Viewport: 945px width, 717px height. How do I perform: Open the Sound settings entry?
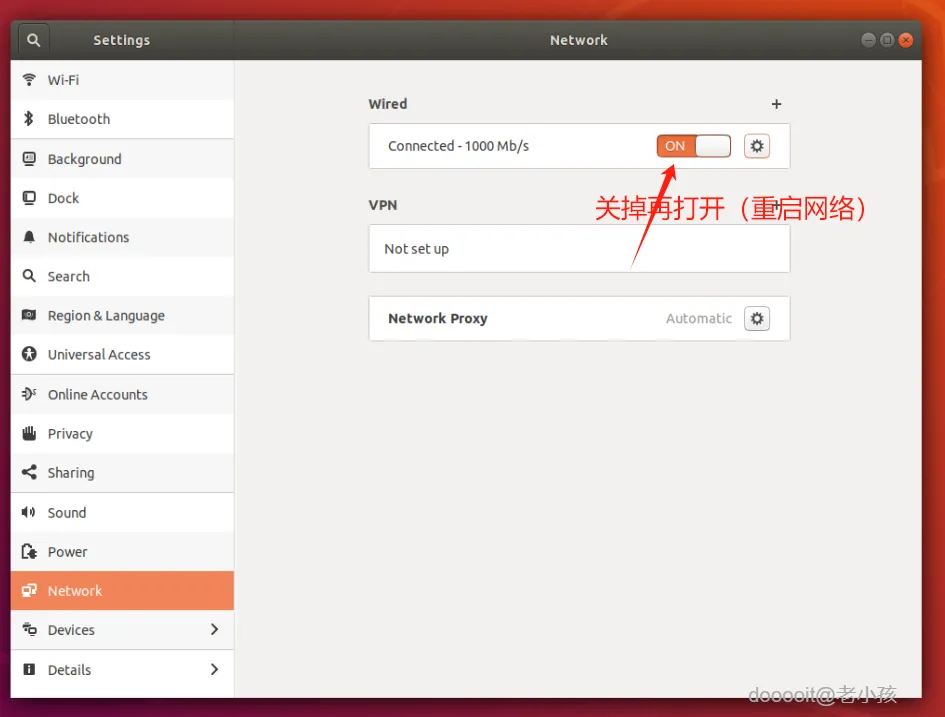pos(122,512)
